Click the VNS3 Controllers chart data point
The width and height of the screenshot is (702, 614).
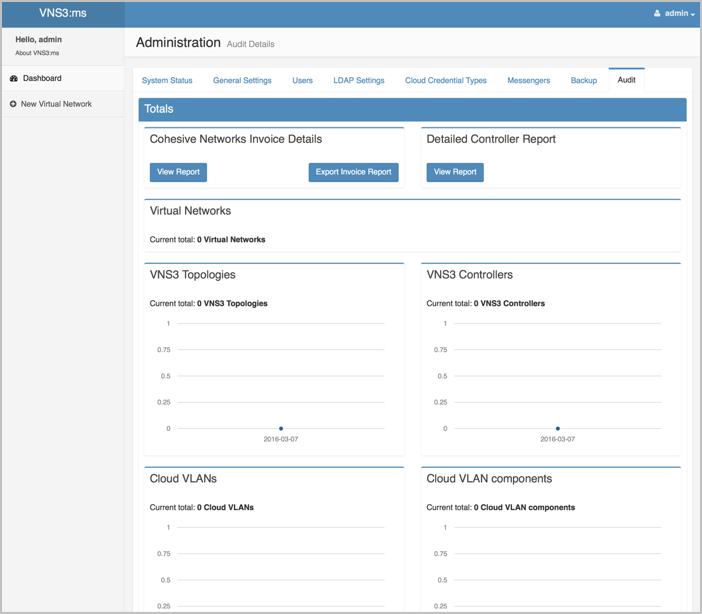click(x=557, y=429)
